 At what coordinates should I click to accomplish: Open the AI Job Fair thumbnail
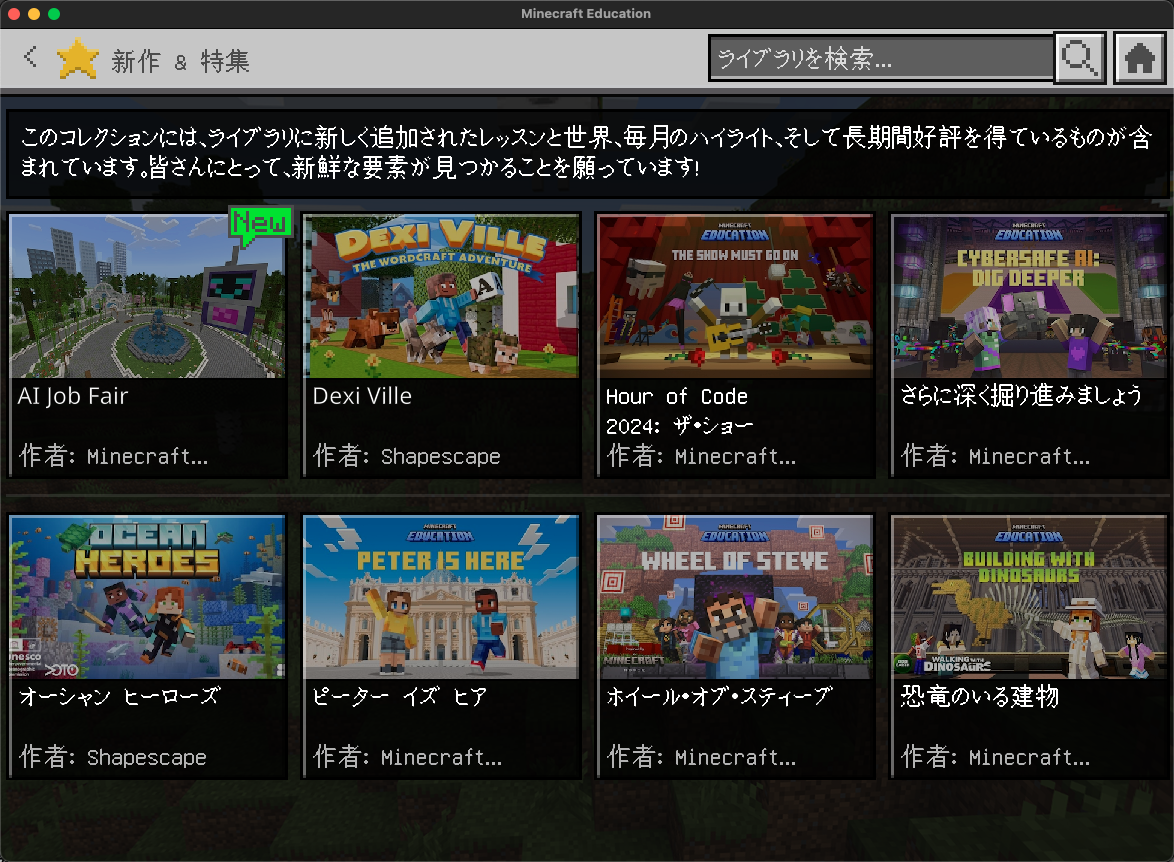[147, 297]
